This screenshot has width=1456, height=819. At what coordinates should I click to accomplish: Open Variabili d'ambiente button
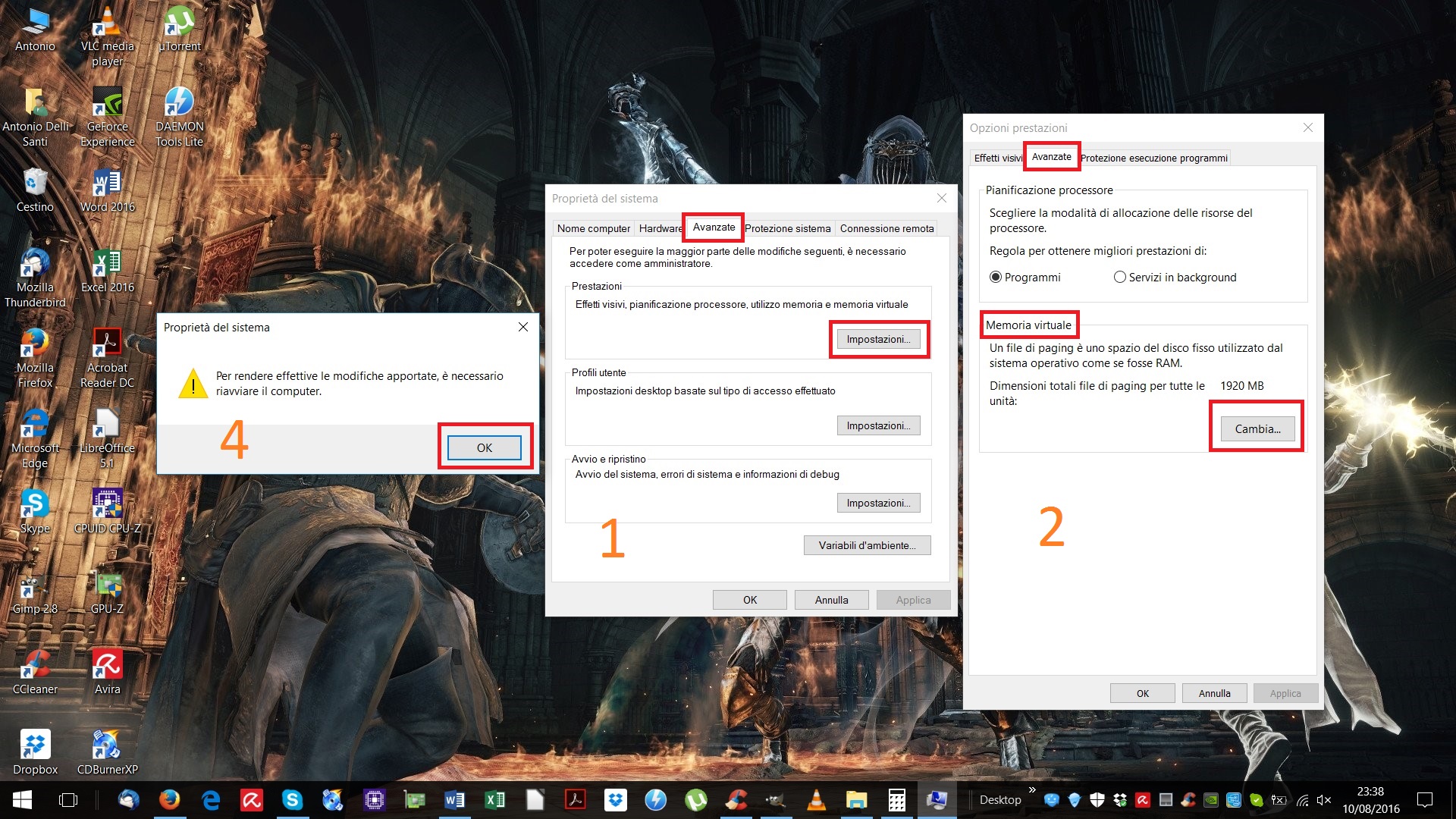[x=867, y=545]
